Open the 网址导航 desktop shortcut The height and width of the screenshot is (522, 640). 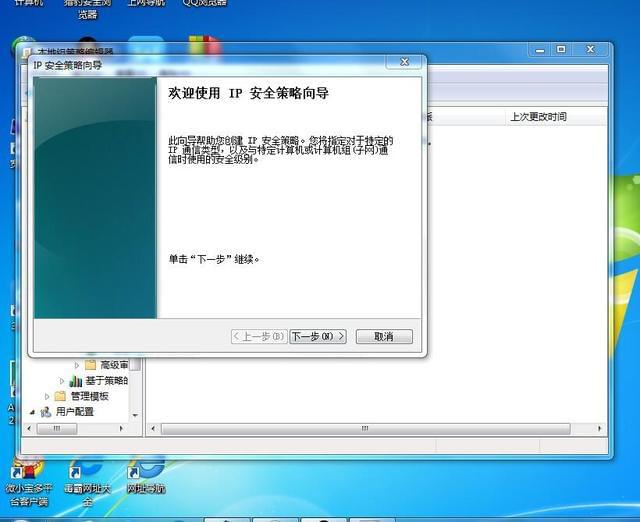click(146, 475)
